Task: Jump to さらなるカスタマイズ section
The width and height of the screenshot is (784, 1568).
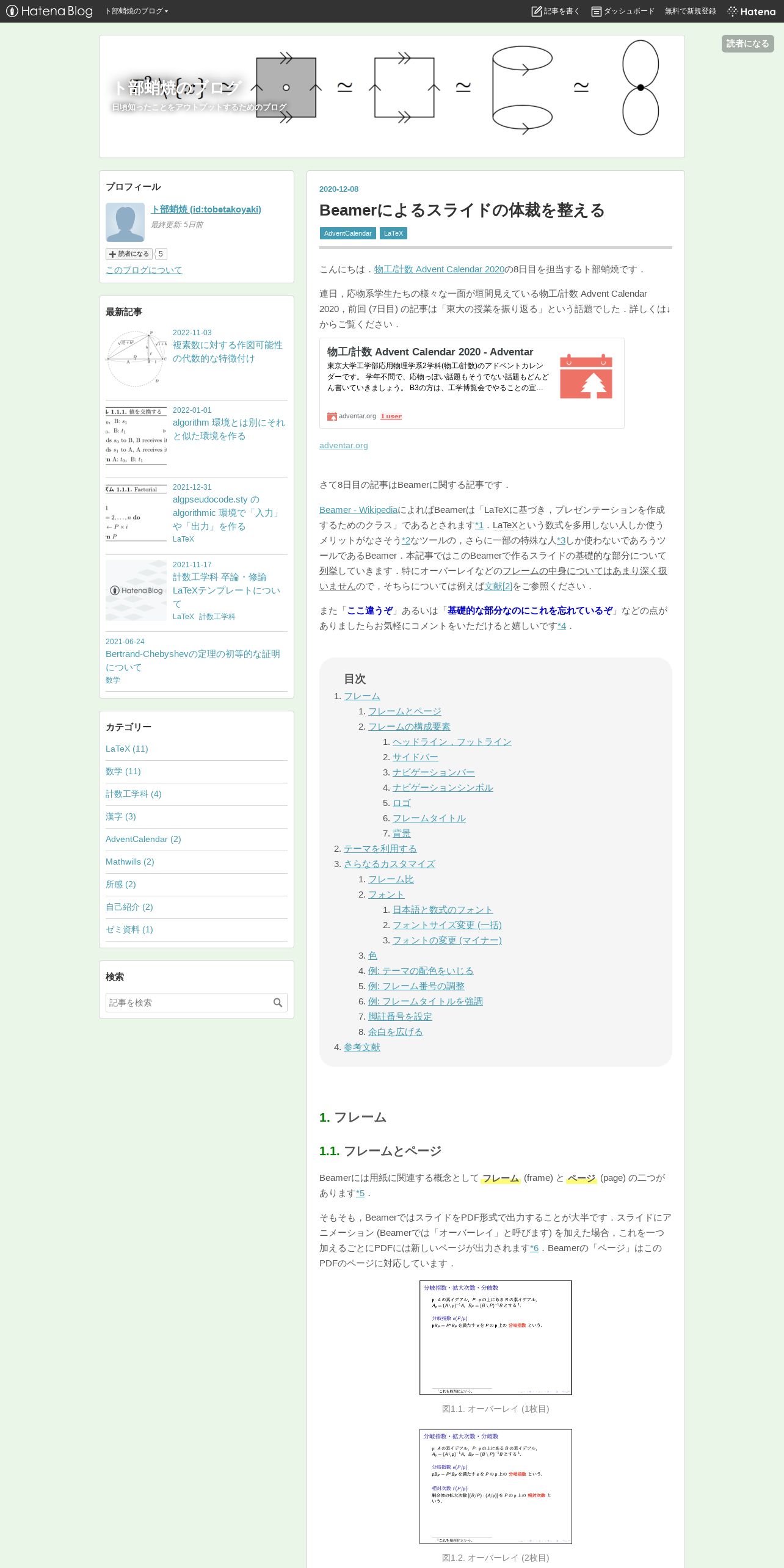Action: pyautogui.click(x=390, y=864)
